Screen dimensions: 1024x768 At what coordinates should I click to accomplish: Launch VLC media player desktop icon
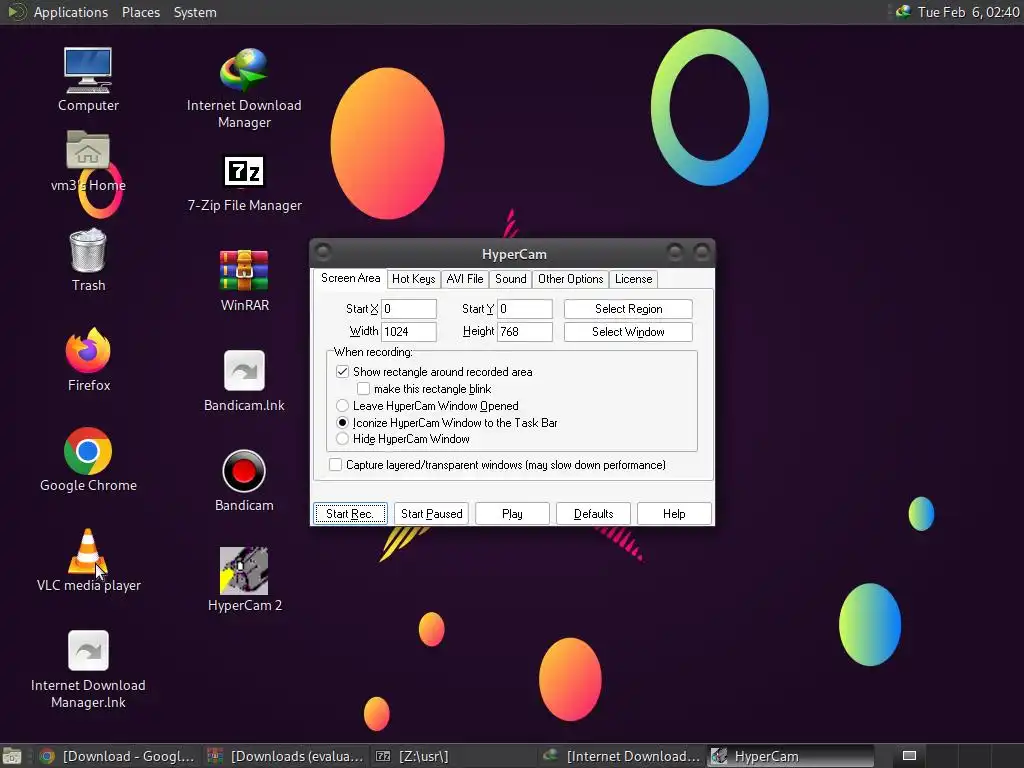[x=88, y=551]
